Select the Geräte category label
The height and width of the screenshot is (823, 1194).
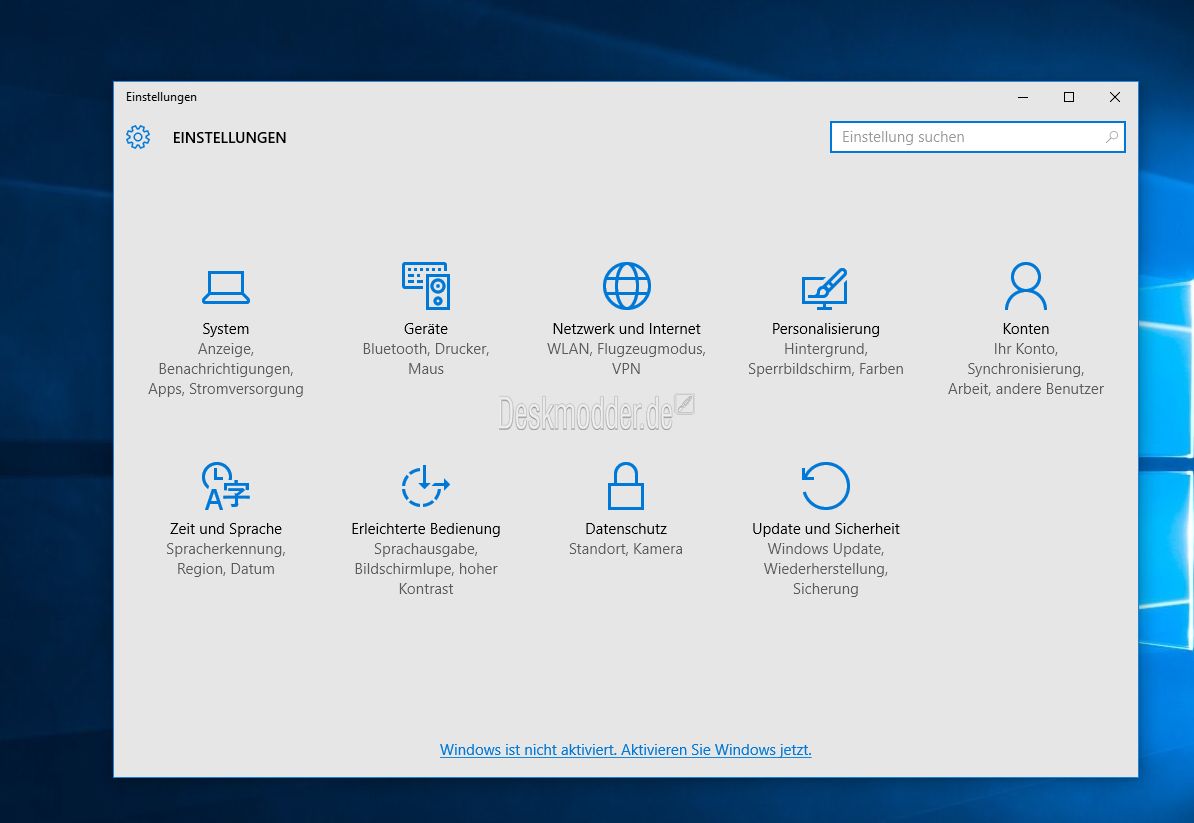[x=426, y=329]
